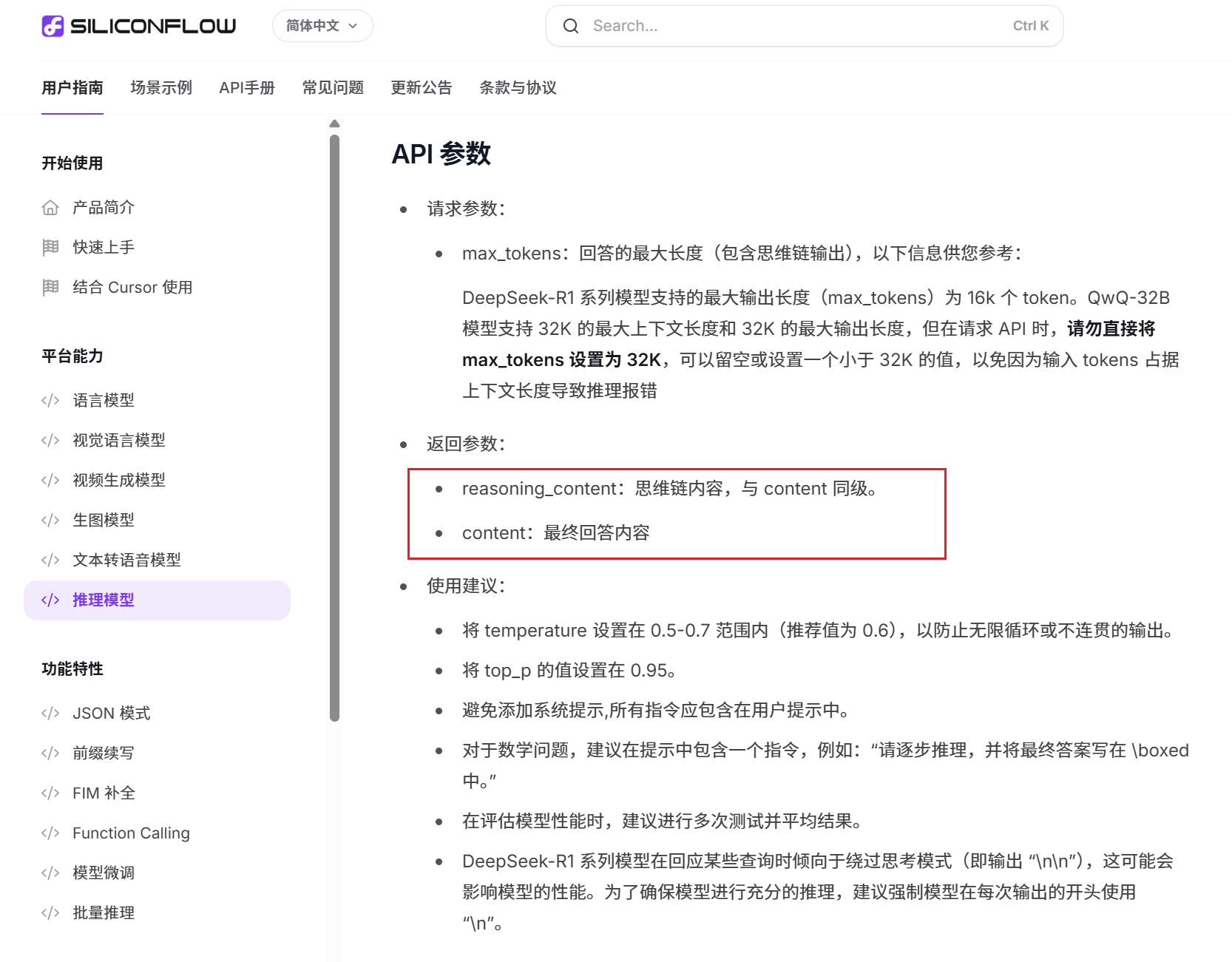The height and width of the screenshot is (962, 1232).
Task: Click the code icon beside JSON 模式
Action: (50, 714)
